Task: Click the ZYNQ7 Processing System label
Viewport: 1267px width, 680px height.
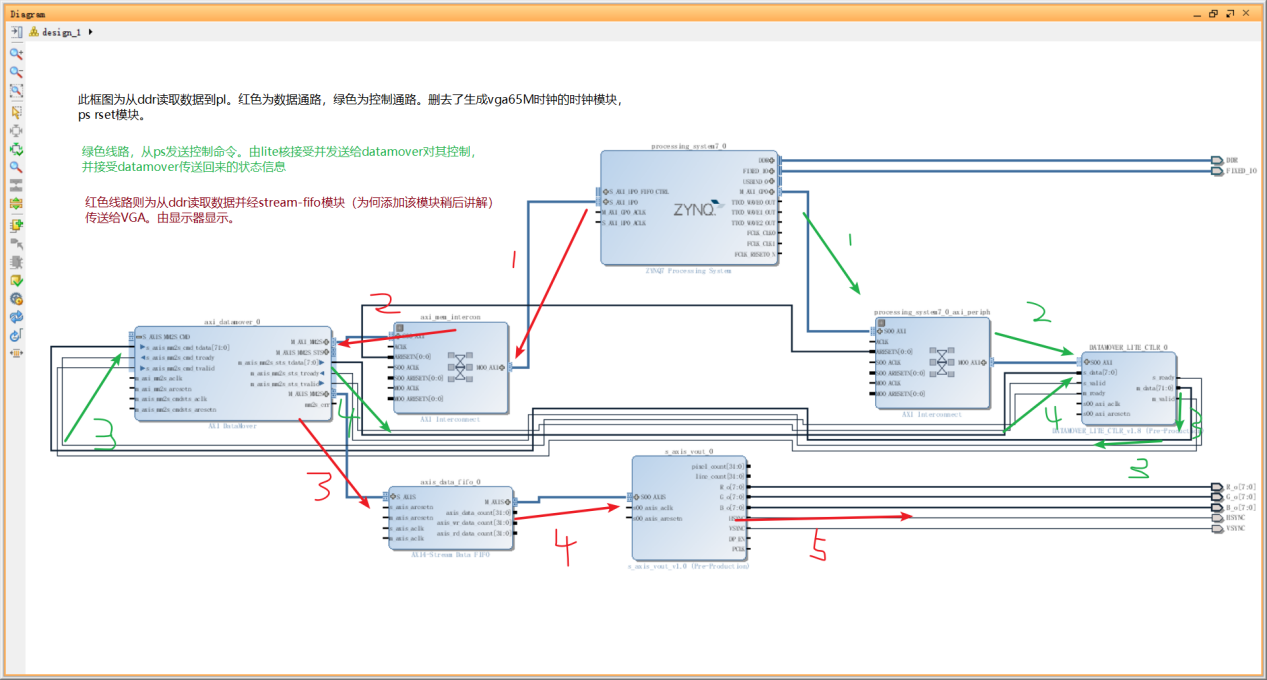Action: click(690, 269)
